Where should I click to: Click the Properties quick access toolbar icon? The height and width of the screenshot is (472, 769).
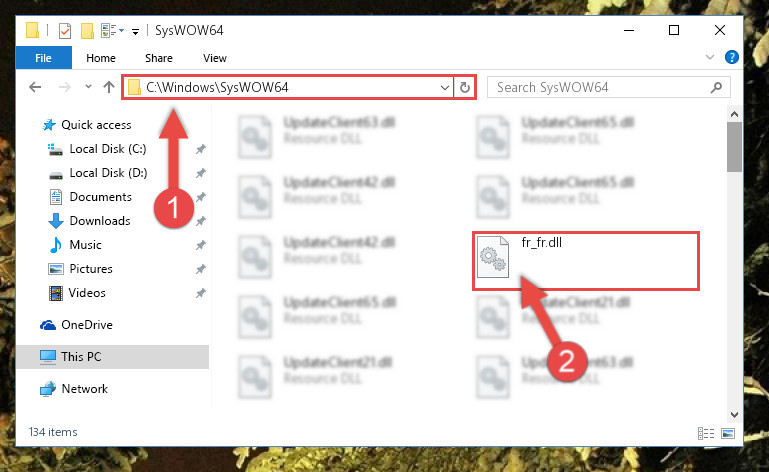coord(65,30)
